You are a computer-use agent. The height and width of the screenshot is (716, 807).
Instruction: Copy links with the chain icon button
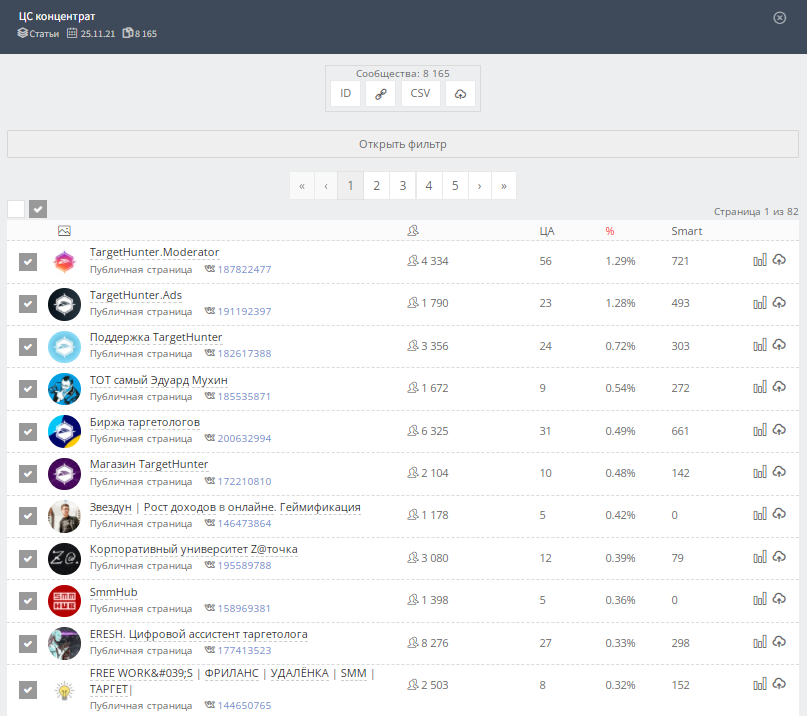[x=380, y=94]
